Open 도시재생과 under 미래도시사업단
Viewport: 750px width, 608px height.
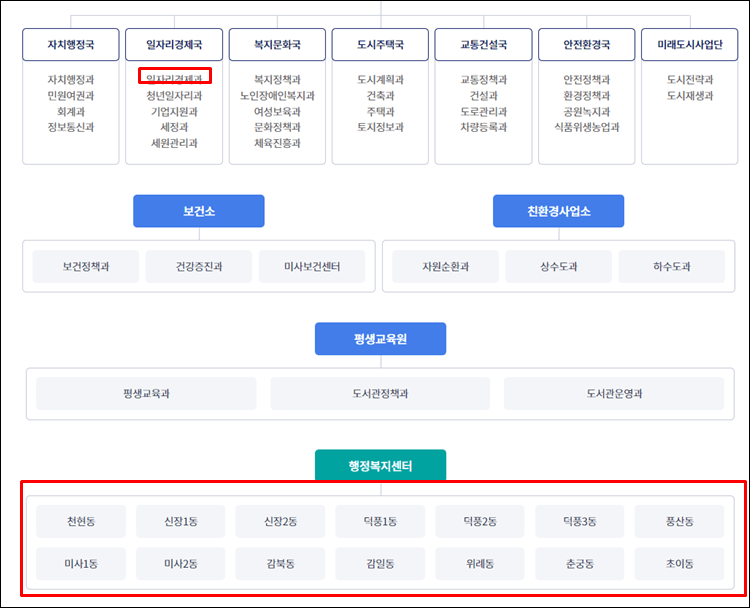(690, 96)
